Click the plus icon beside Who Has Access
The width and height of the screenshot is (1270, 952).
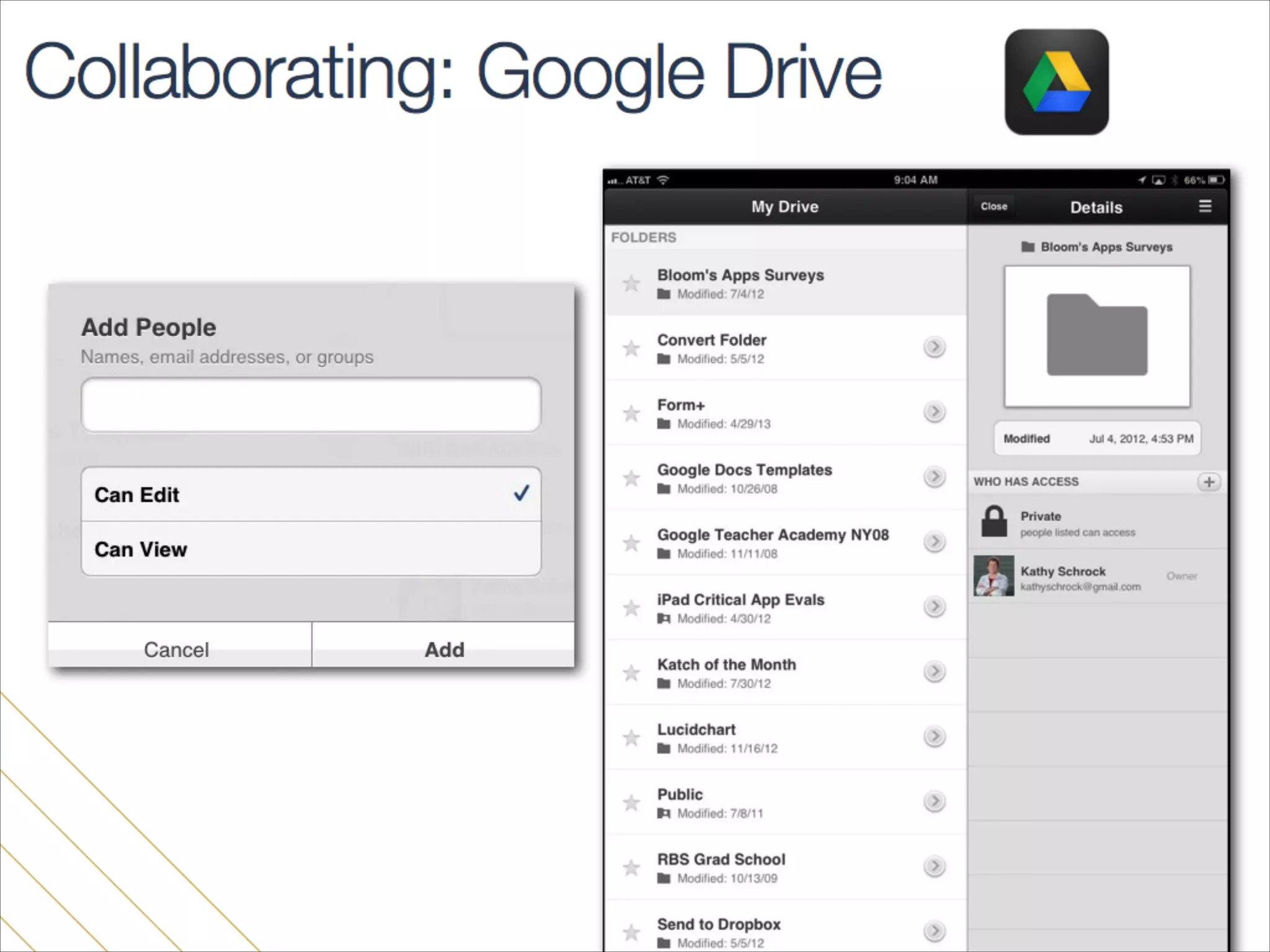[1209, 482]
